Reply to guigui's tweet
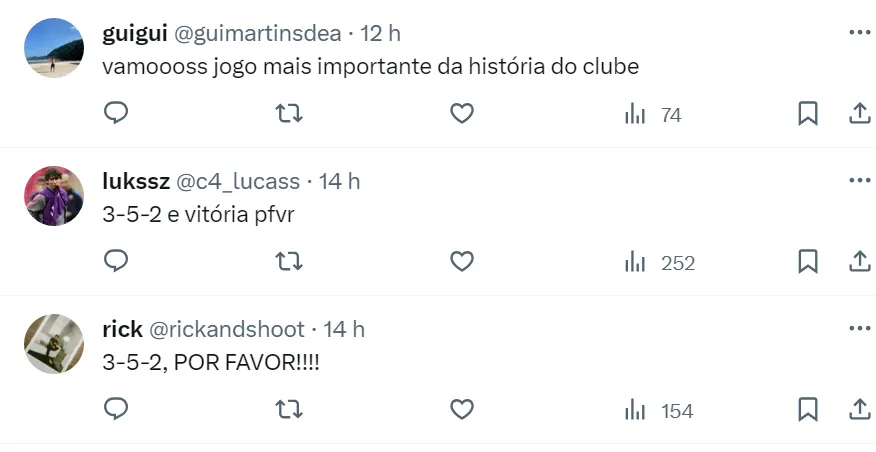The height and width of the screenshot is (452, 876). 116,114
